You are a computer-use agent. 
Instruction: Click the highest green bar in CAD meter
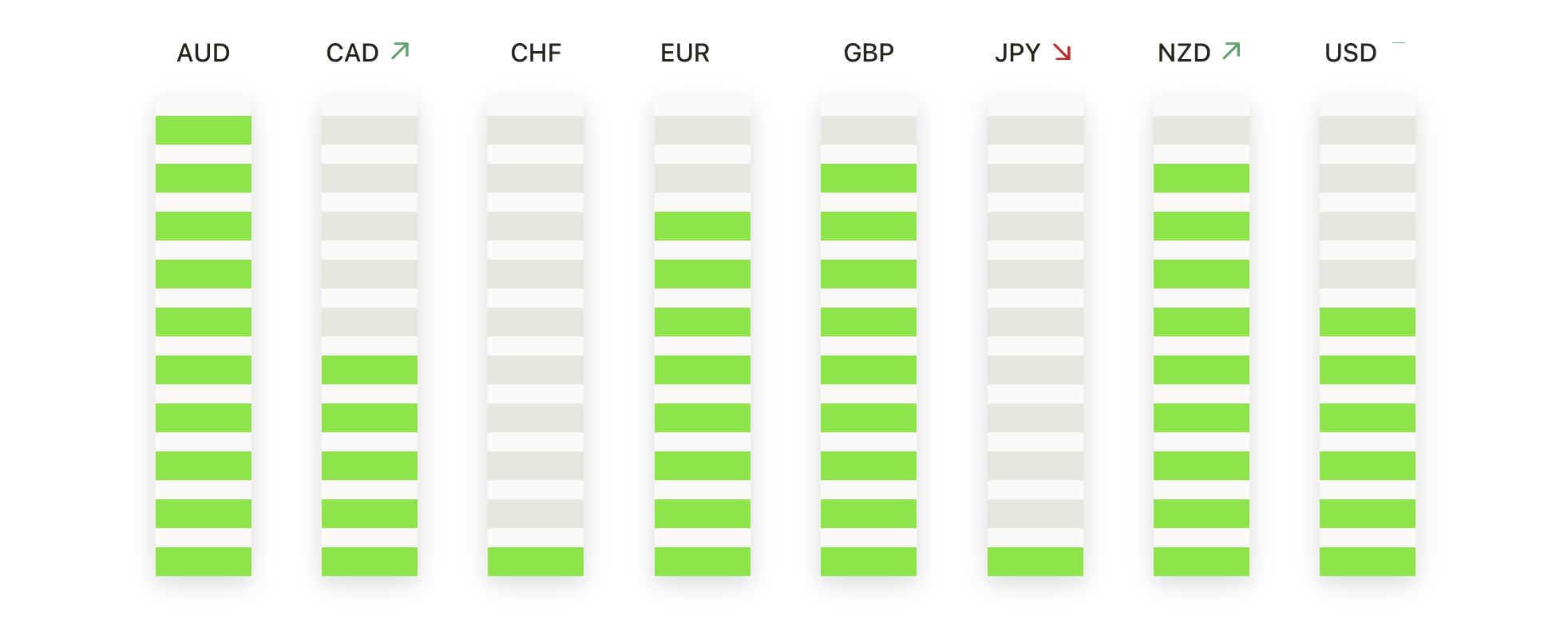[x=370, y=370]
